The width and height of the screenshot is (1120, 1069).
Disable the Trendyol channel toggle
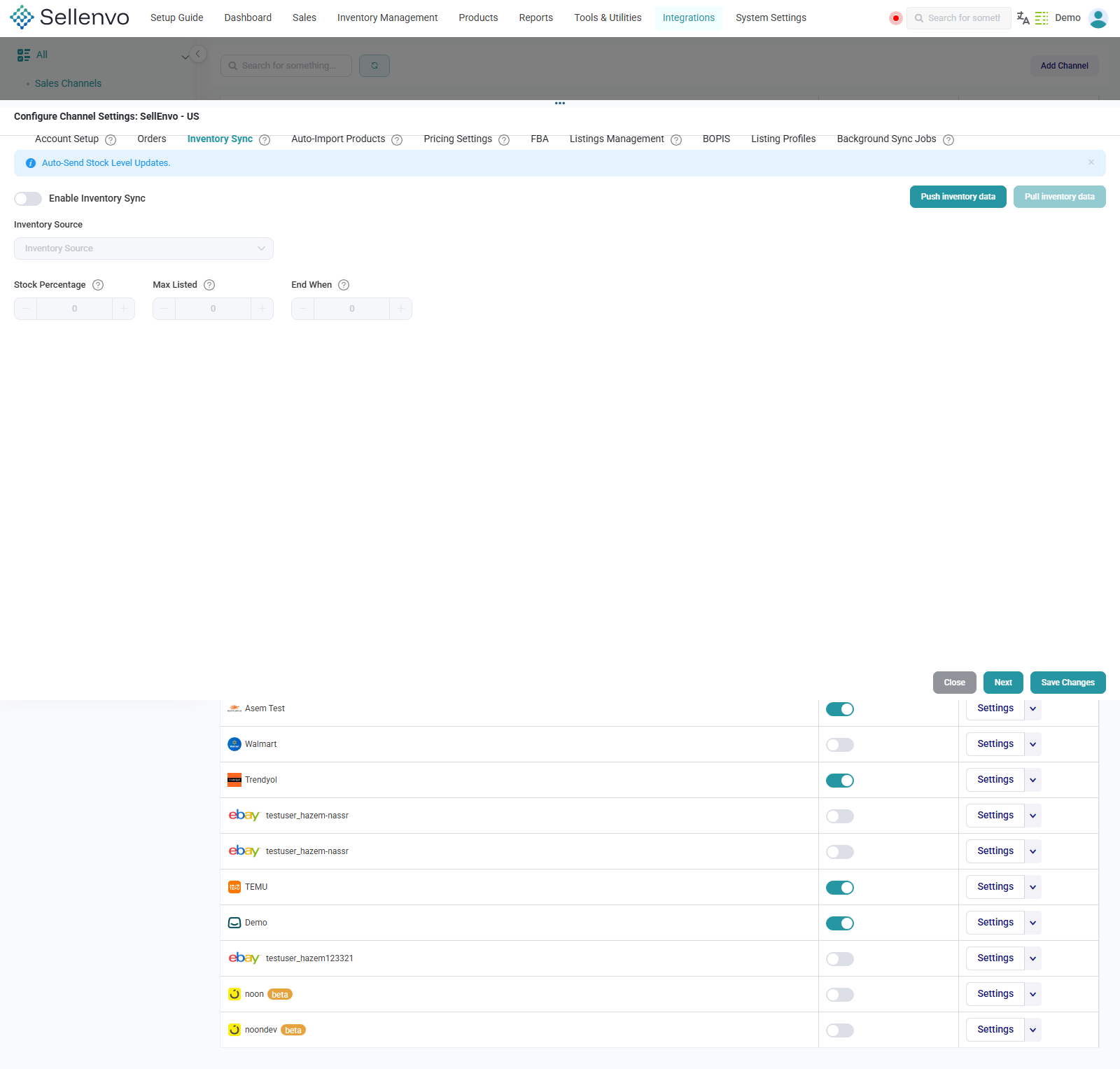pos(840,781)
